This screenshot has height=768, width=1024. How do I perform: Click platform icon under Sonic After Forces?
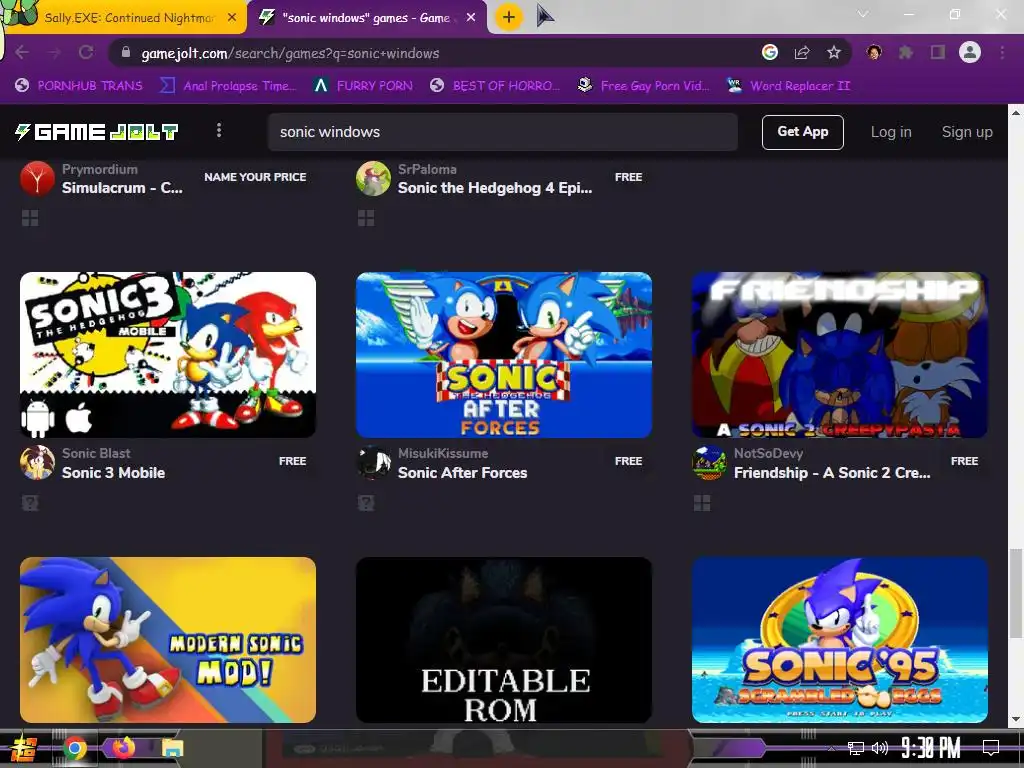point(366,503)
